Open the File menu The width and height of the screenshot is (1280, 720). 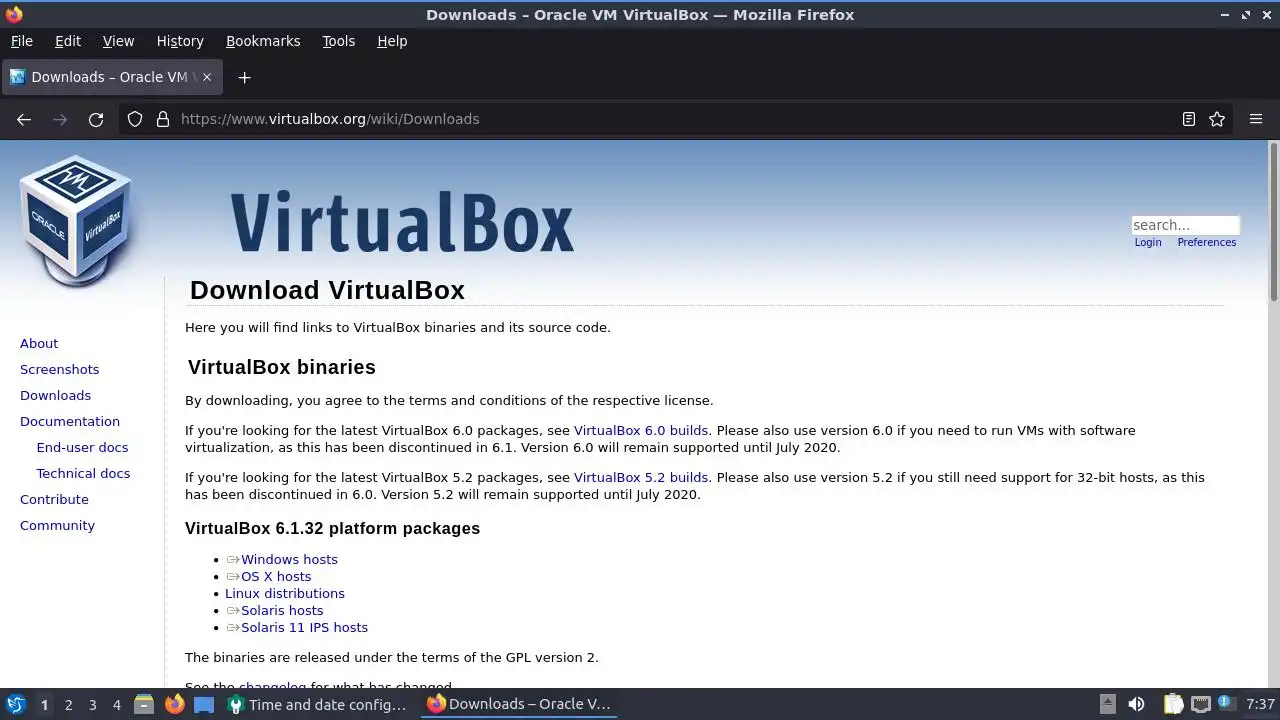point(21,41)
